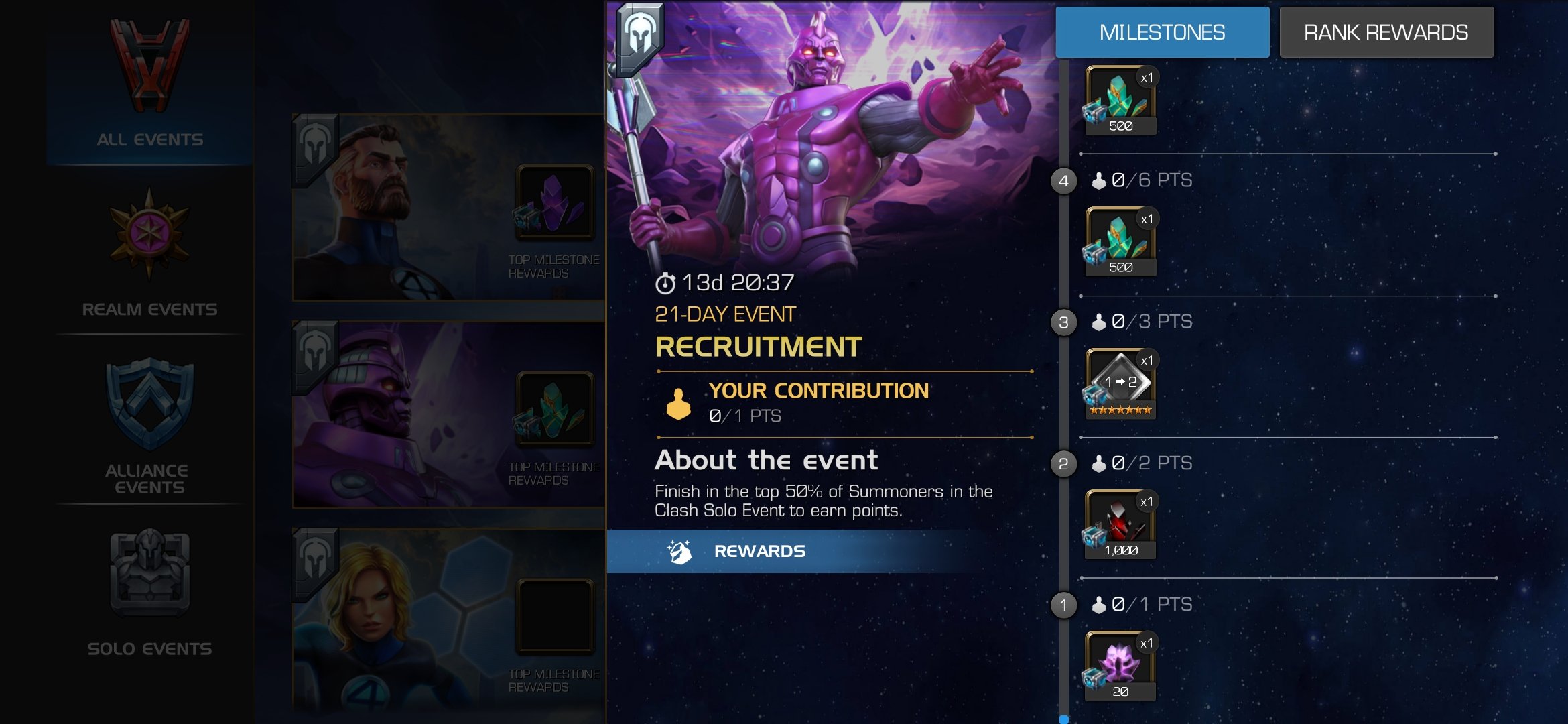Tap the 20 purple crystal shard reward
Screen dimensions: 1568x724
click(x=1120, y=666)
